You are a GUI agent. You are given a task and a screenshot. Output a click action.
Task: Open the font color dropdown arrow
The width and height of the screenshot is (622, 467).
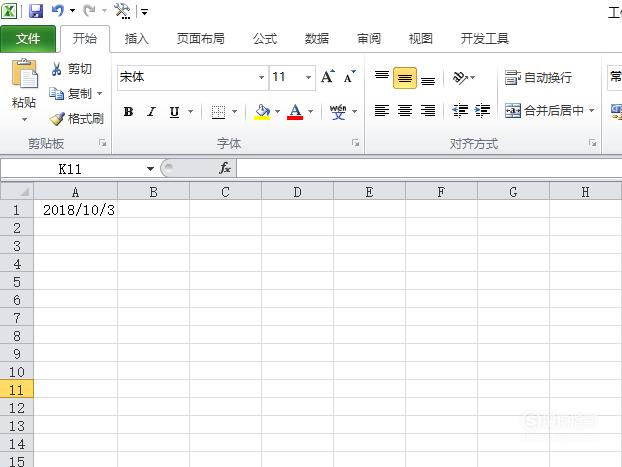311,112
